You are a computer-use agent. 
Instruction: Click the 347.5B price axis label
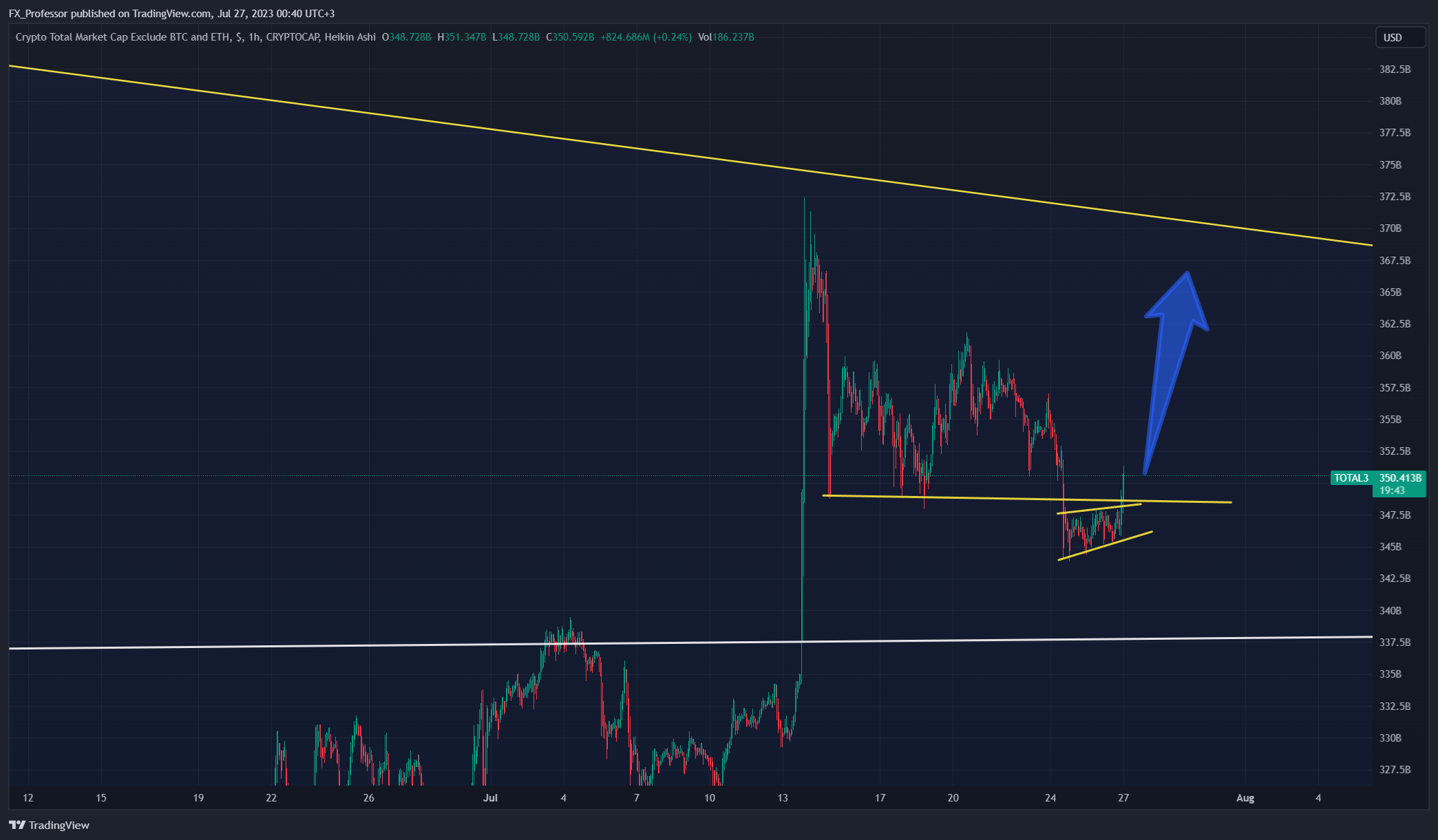click(1395, 515)
